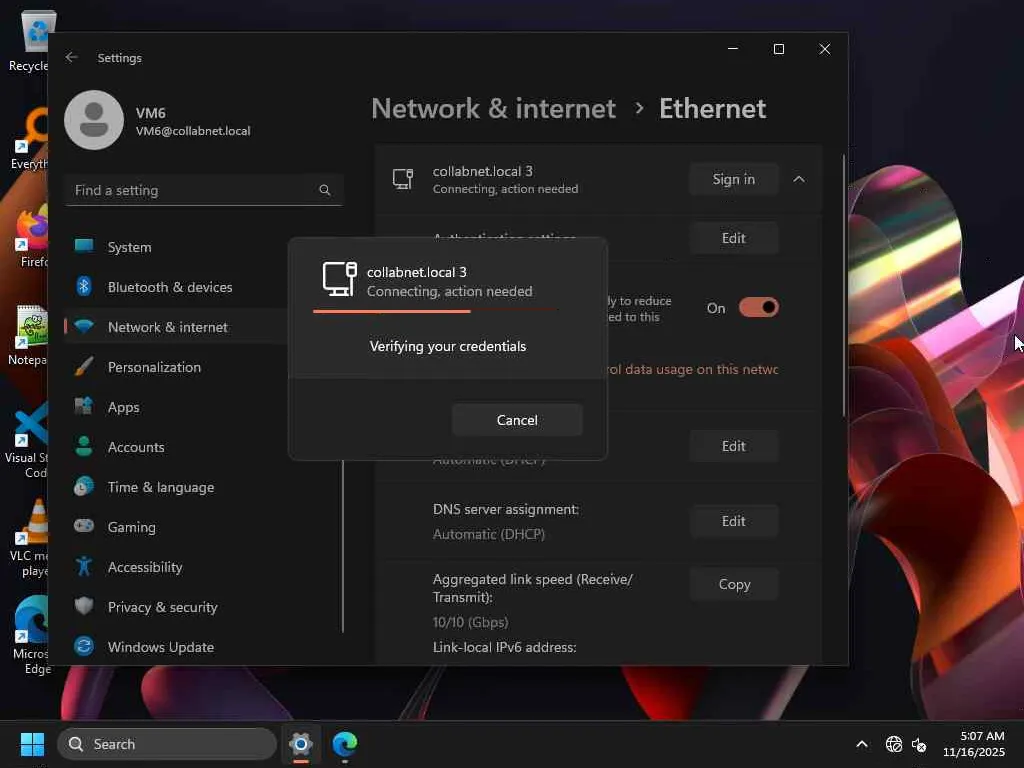Edit the IP assignment setting
The height and width of the screenshot is (768, 1024).
pyautogui.click(x=733, y=446)
